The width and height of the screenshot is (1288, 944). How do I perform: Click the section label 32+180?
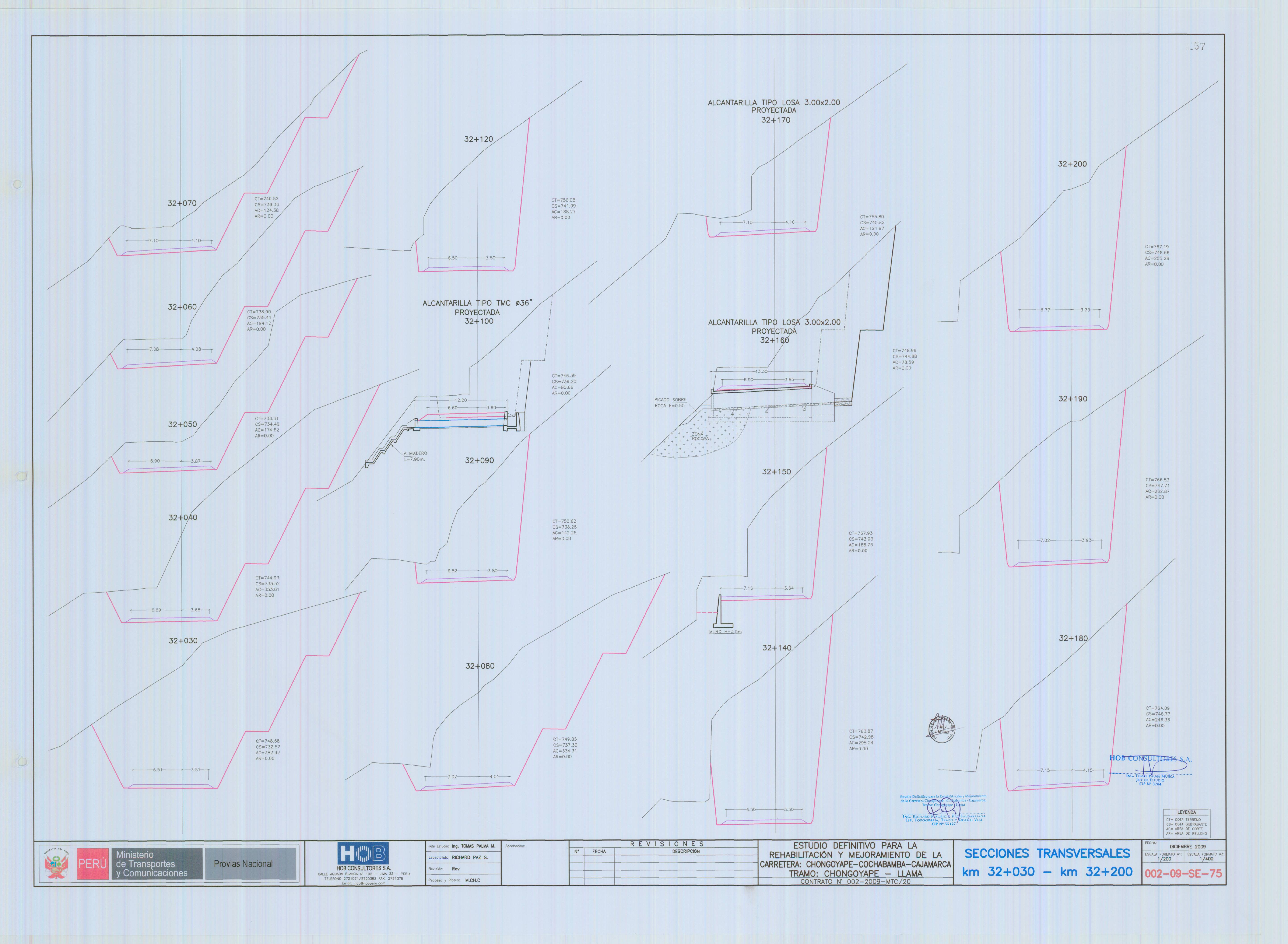tap(1073, 638)
